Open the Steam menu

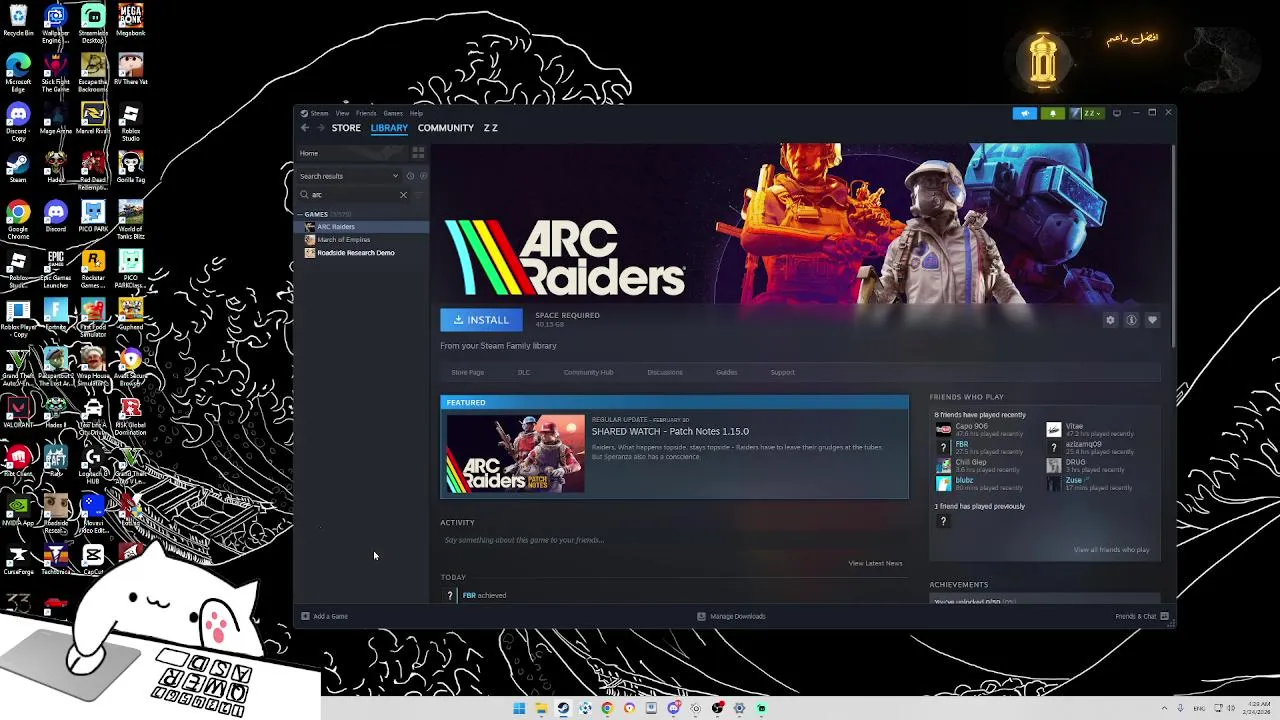click(x=319, y=113)
